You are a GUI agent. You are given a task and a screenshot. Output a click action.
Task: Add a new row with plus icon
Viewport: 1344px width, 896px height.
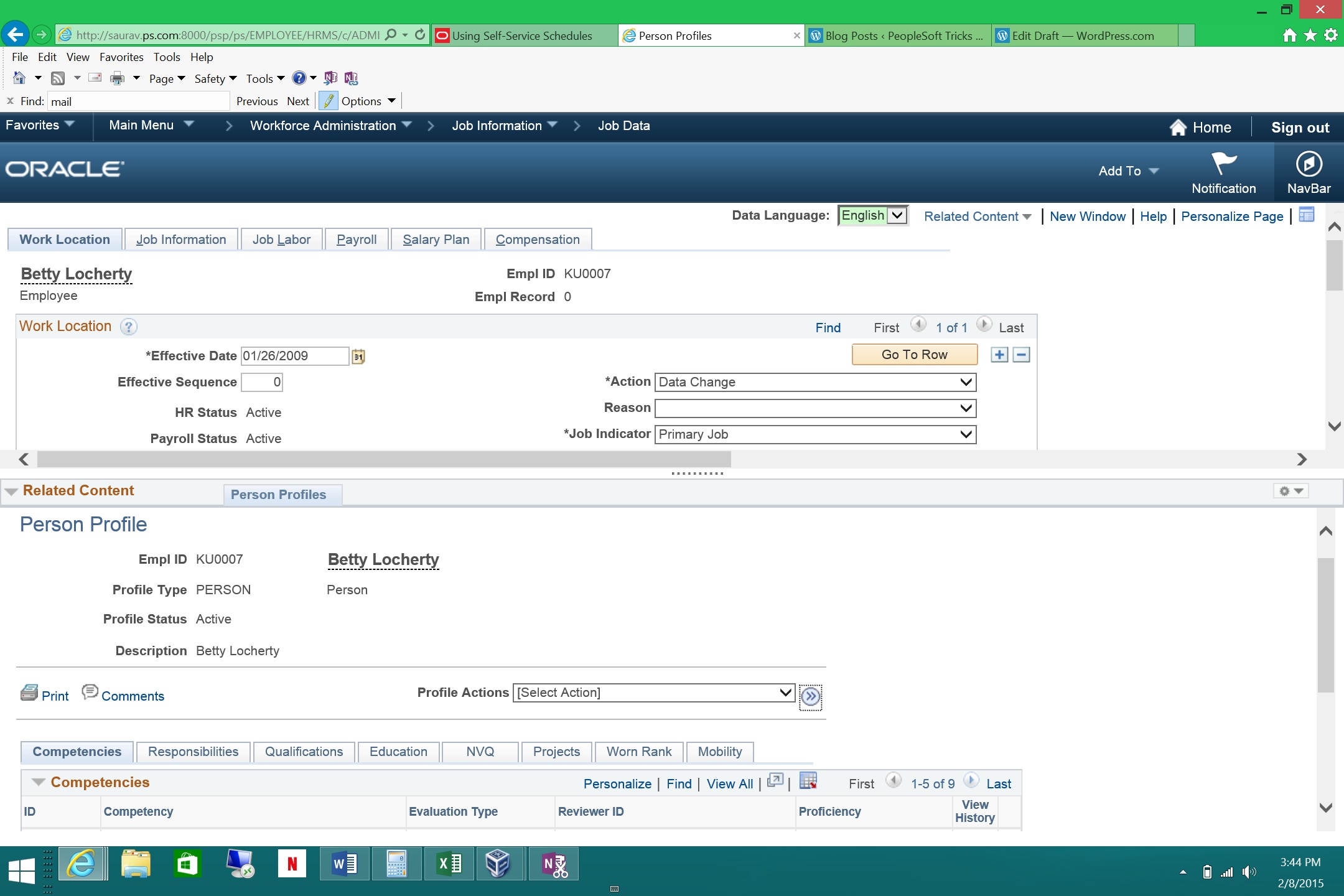coord(999,355)
